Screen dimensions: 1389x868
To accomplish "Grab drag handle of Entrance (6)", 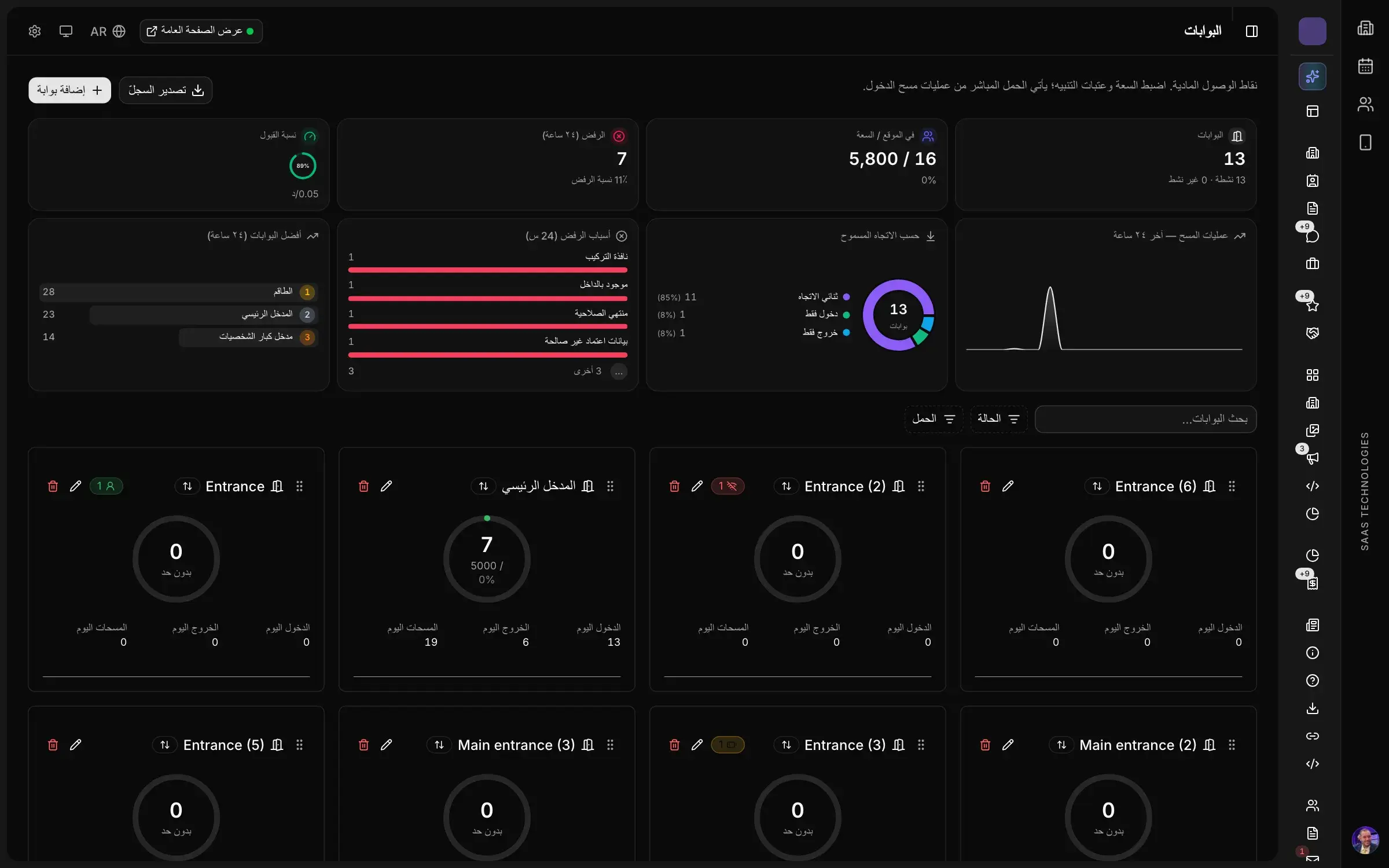I will click(1232, 486).
